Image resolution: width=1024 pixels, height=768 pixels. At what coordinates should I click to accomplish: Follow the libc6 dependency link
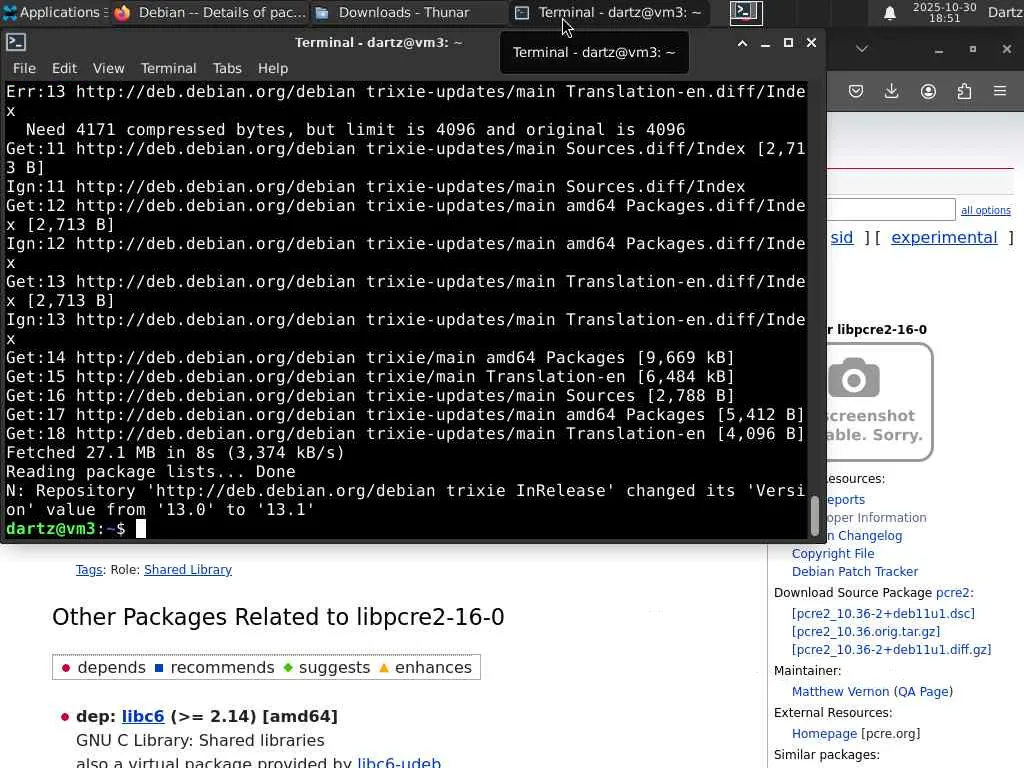tap(143, 716)
